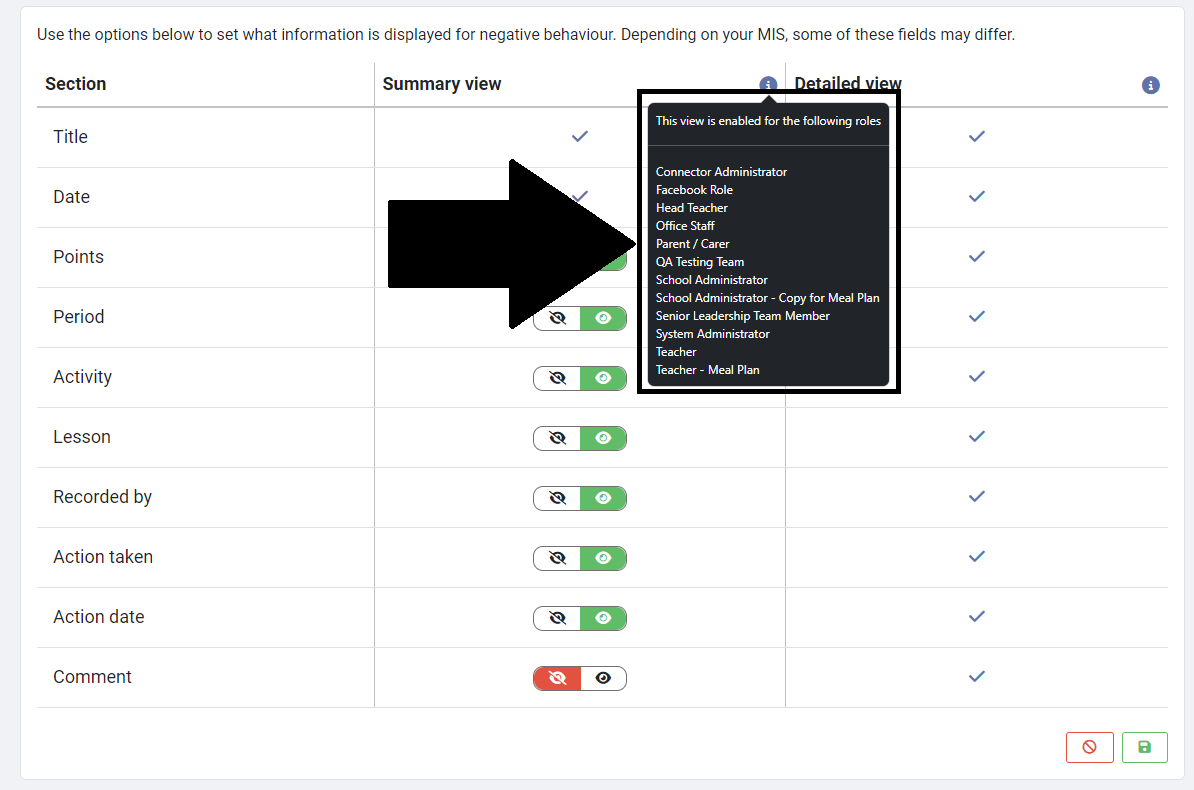Click the Summary view checkmark for Title
The width and height of the screenshot is (1194, 790).
579,136
